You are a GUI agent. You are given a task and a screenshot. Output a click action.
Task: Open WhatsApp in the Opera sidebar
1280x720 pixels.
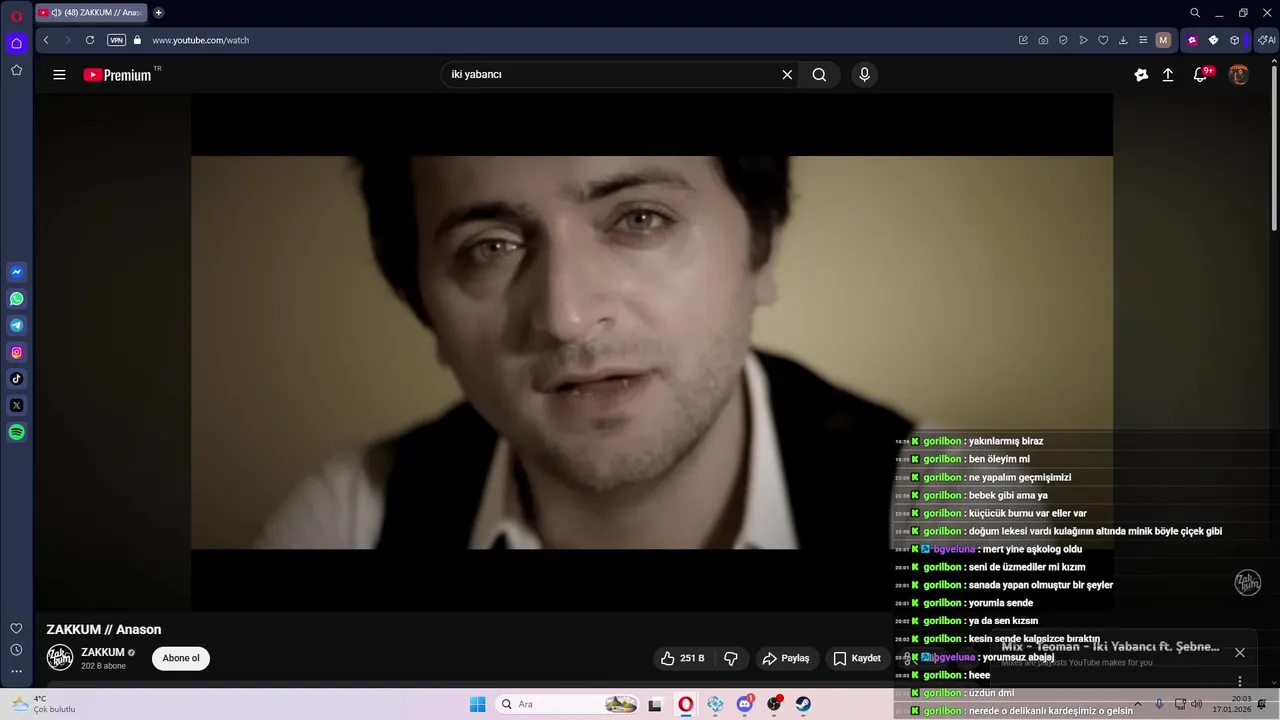pos(17,299)
